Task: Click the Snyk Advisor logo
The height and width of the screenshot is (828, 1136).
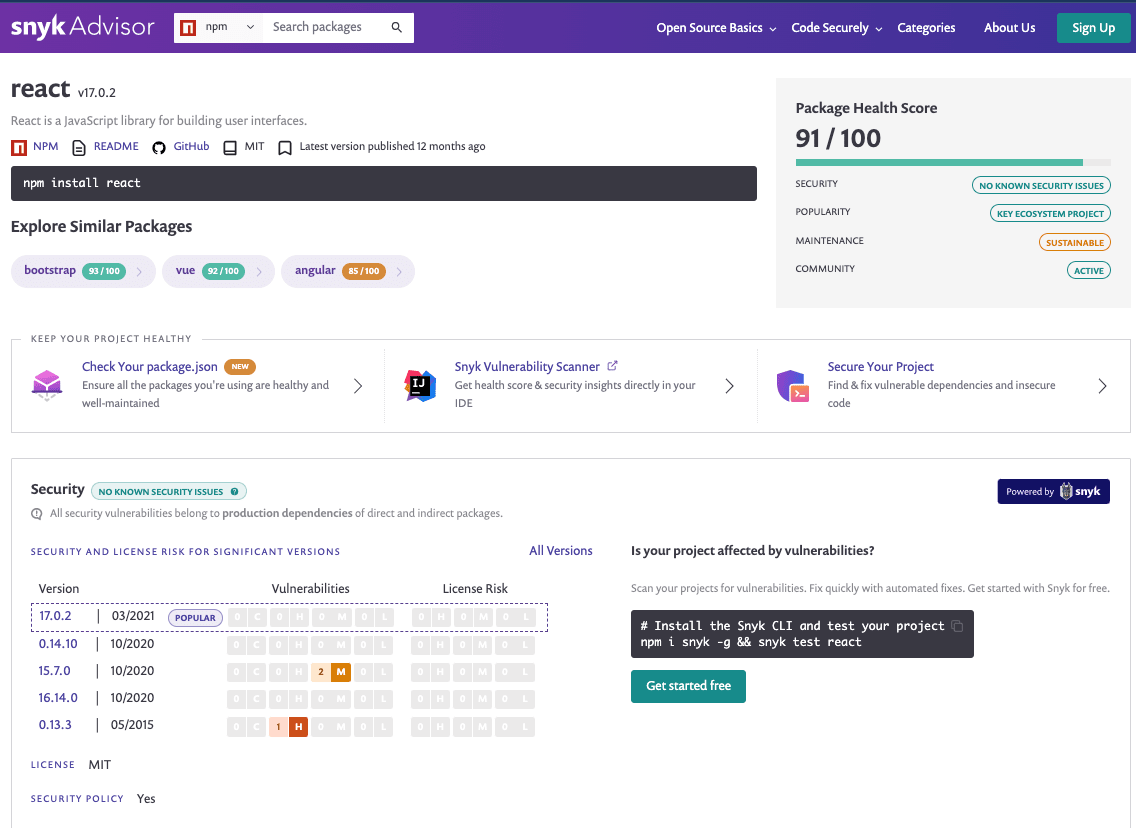Action: click(83, 27)
